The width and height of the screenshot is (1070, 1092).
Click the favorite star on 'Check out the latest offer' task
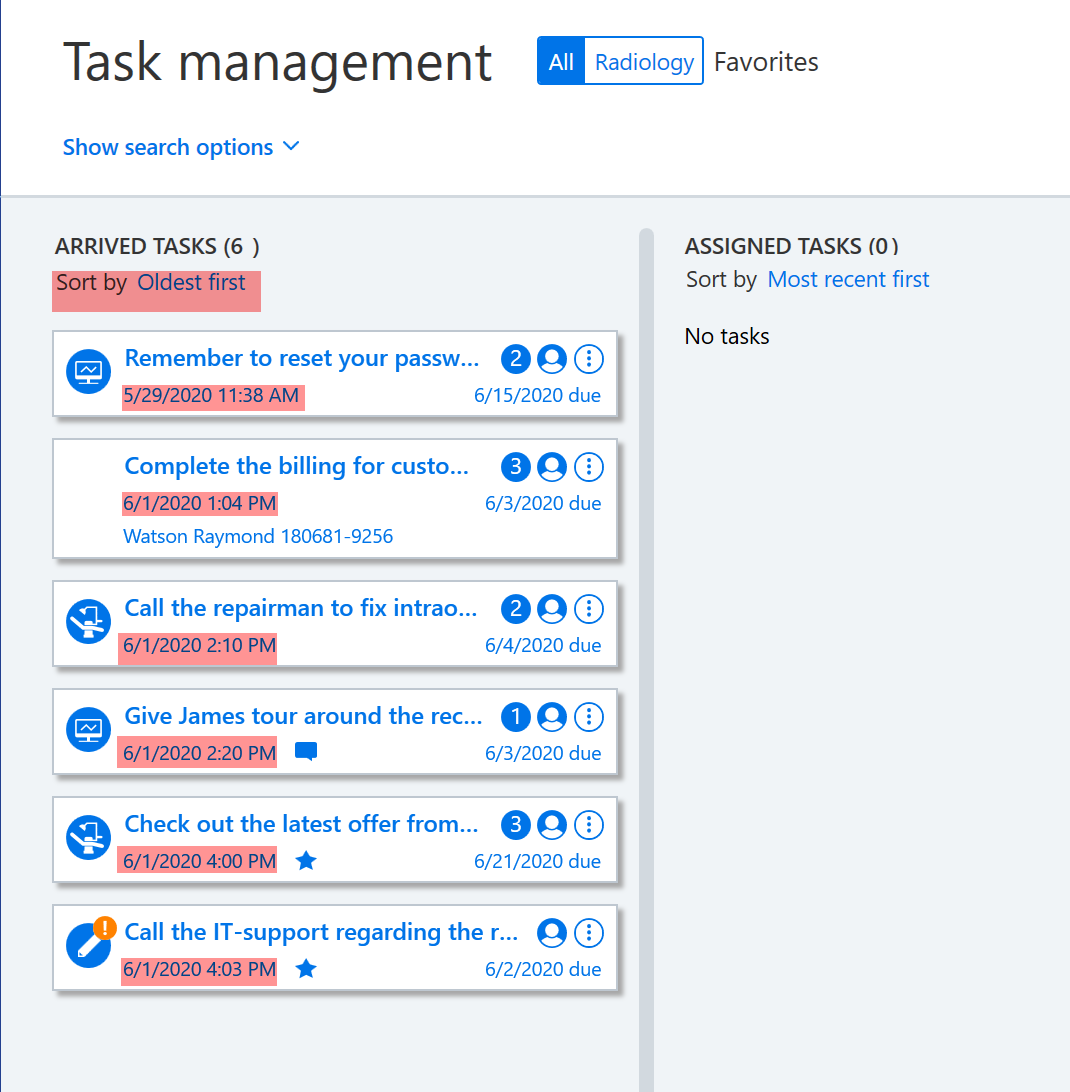(306, 861)
